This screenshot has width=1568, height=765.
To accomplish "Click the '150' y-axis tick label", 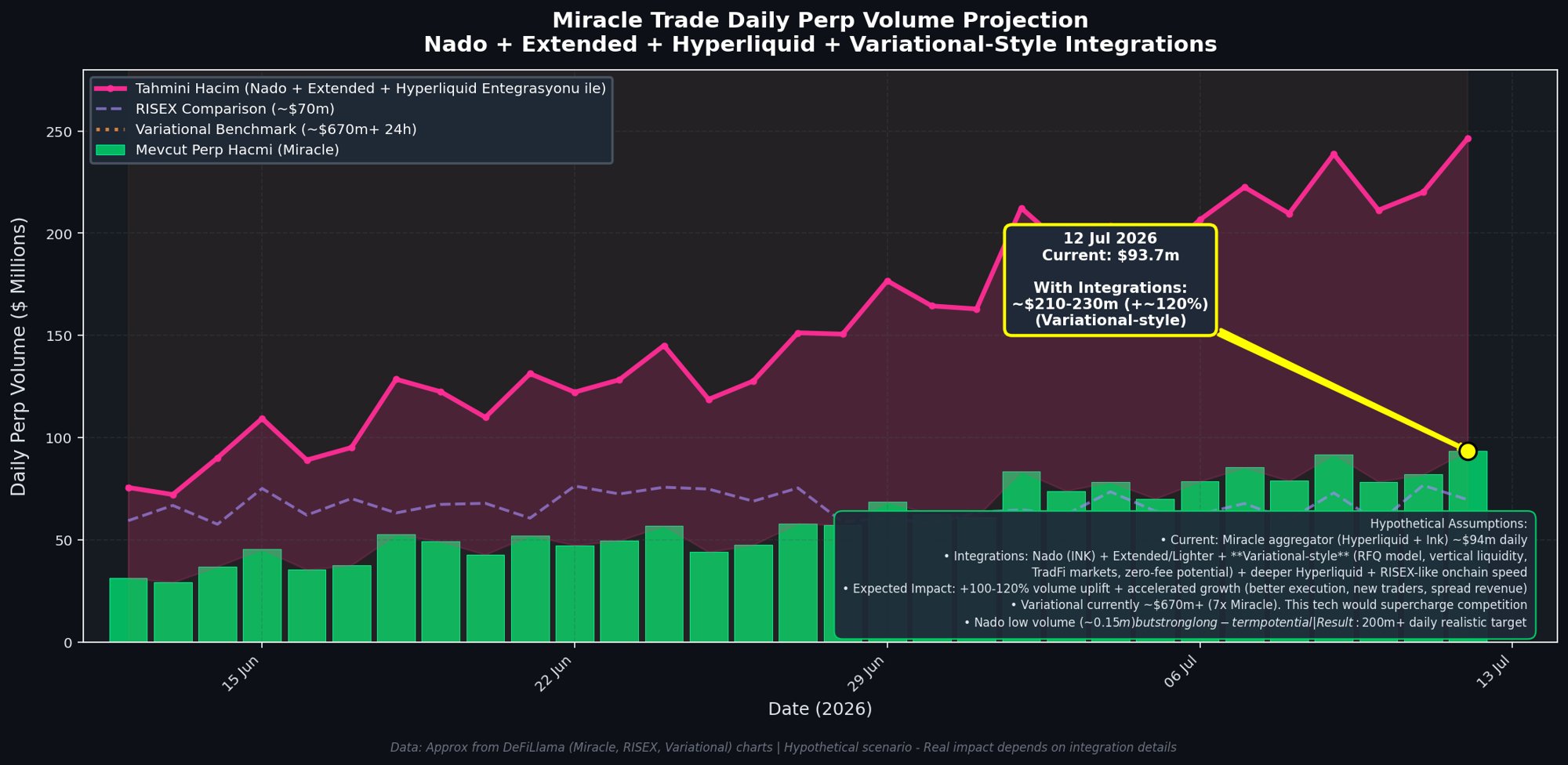I will [59, 335].
